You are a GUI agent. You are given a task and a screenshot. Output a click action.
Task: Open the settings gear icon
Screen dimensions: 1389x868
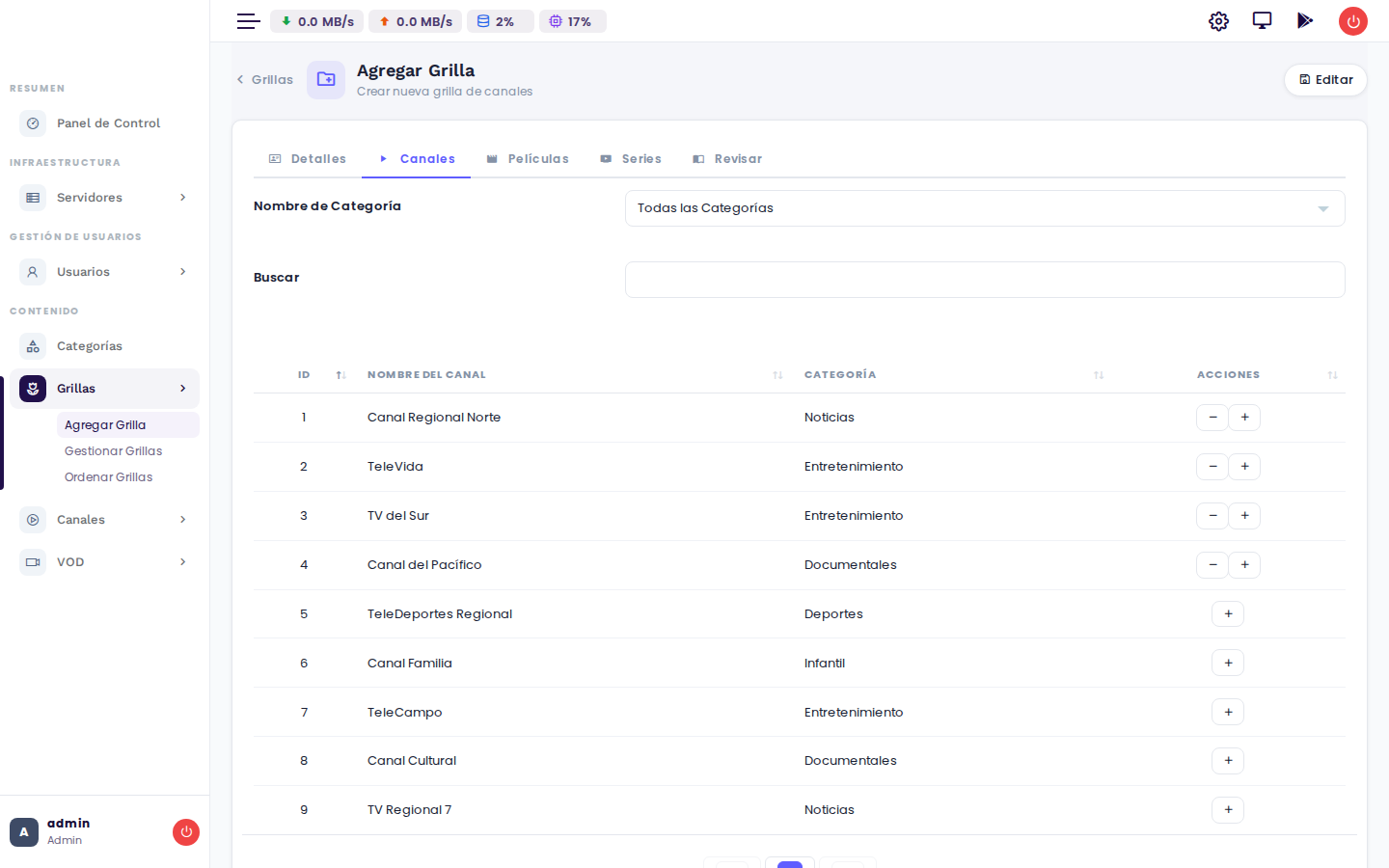(x=1218, y=21)
